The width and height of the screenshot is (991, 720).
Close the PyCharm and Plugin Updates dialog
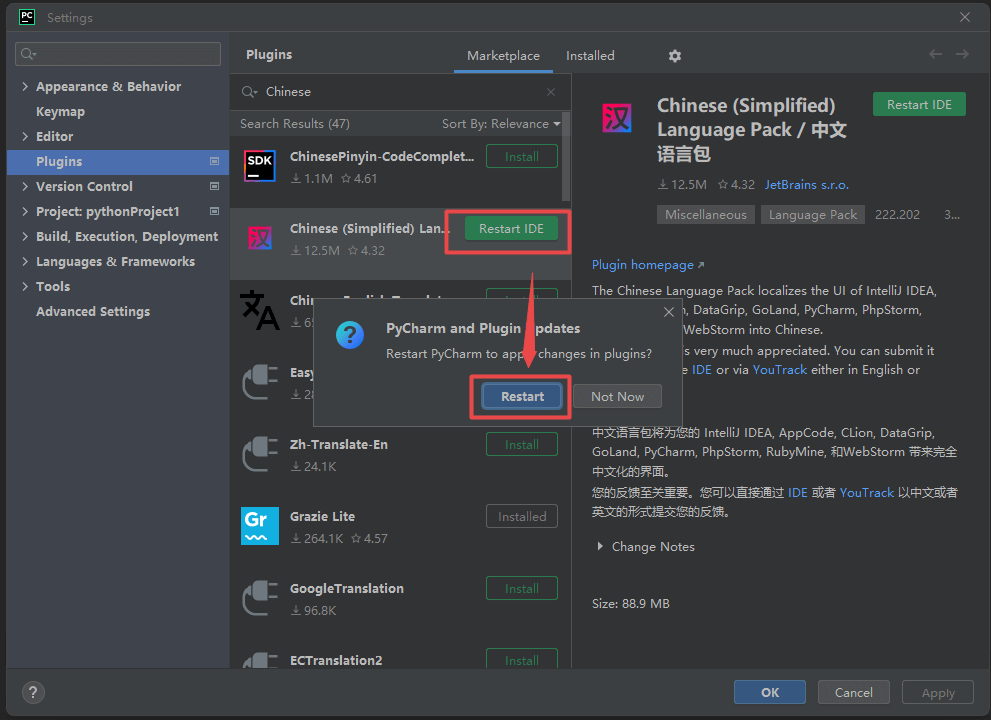(669, 312)
